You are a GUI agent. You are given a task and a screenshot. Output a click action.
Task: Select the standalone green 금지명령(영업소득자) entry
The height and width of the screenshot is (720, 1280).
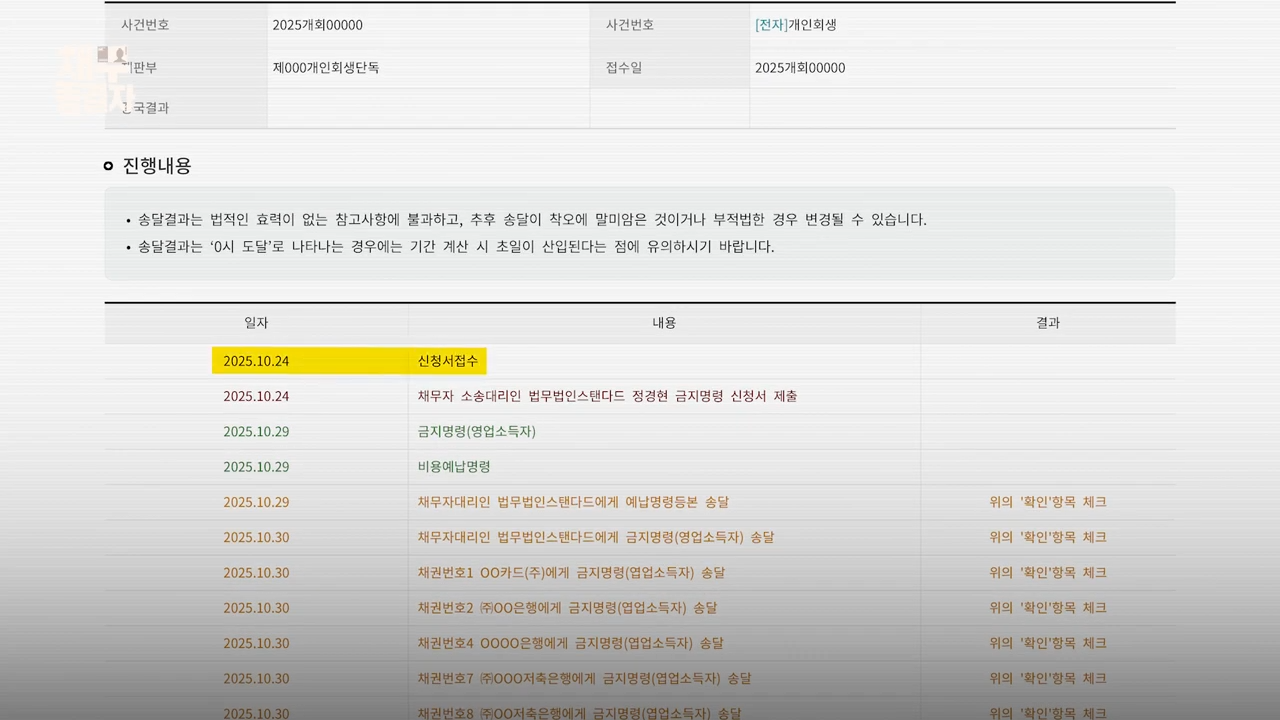tap(476, 432)
